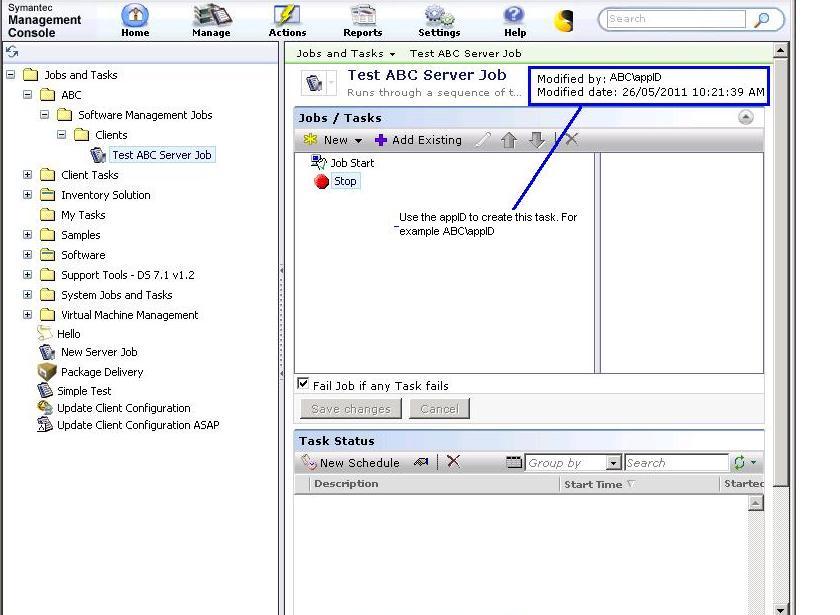Expand System Jobs and Tasks folder
This screenshot has height=615, width=840.
(x=27, y=295)
